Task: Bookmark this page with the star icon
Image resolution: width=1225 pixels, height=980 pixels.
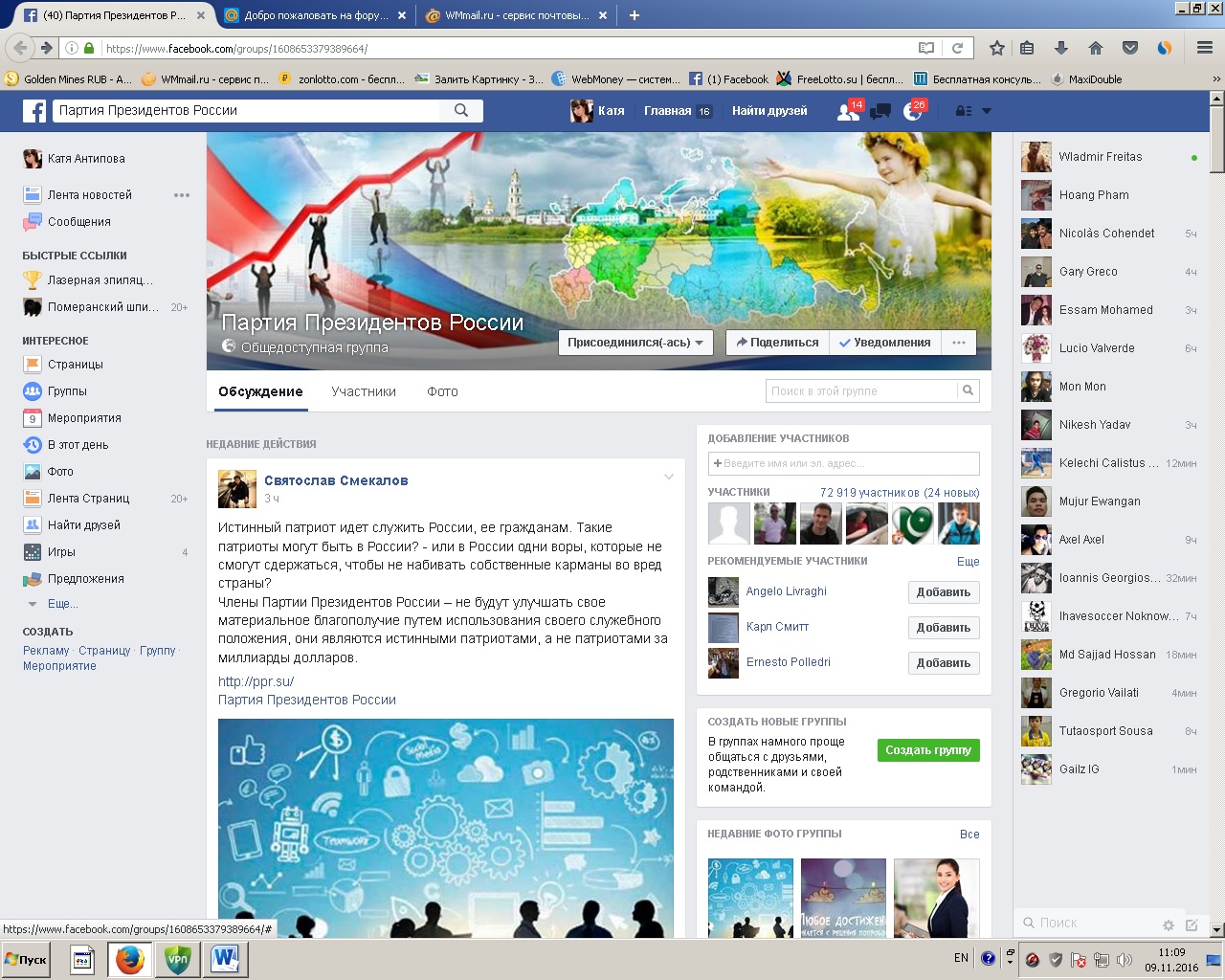Action: (997, 48)
